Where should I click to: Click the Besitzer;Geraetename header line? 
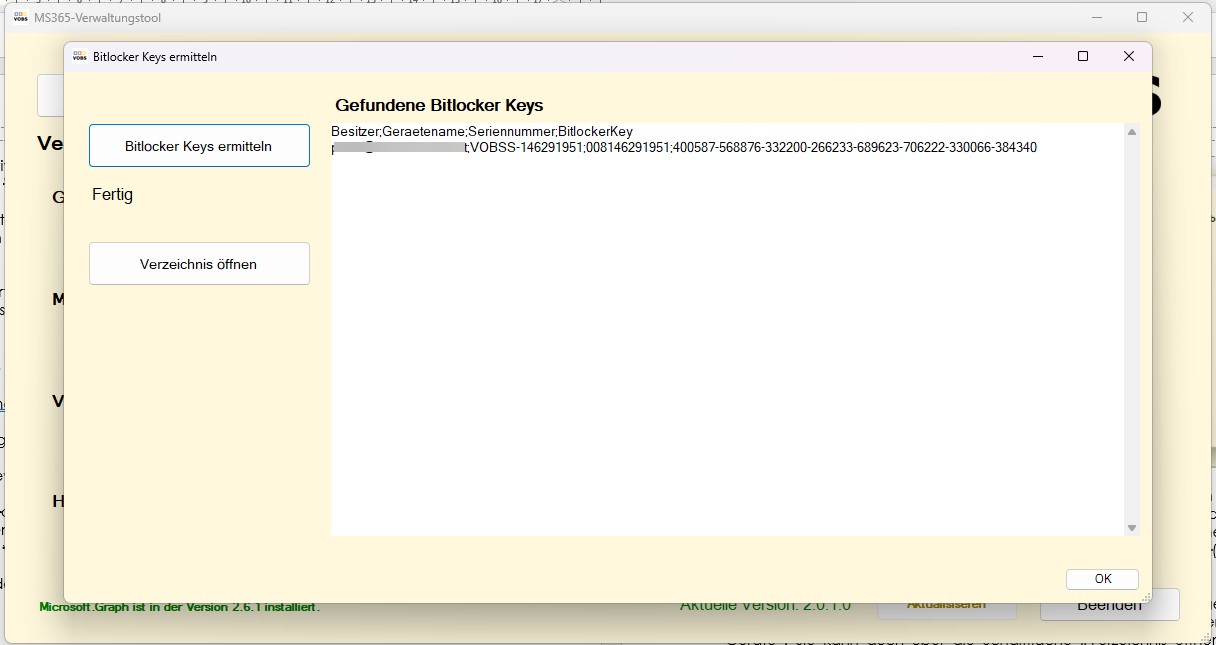pyautogui.click(x=481, y=132)
